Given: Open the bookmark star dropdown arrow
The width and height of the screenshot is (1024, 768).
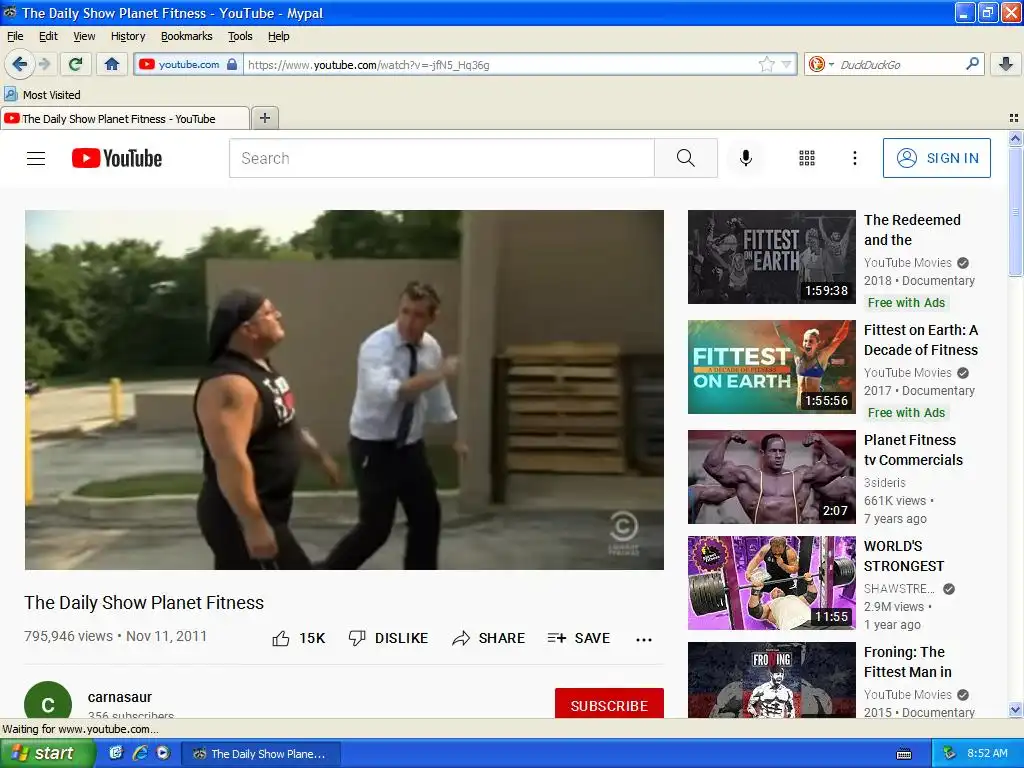Looking at the screenshot, I should [786, 65].
